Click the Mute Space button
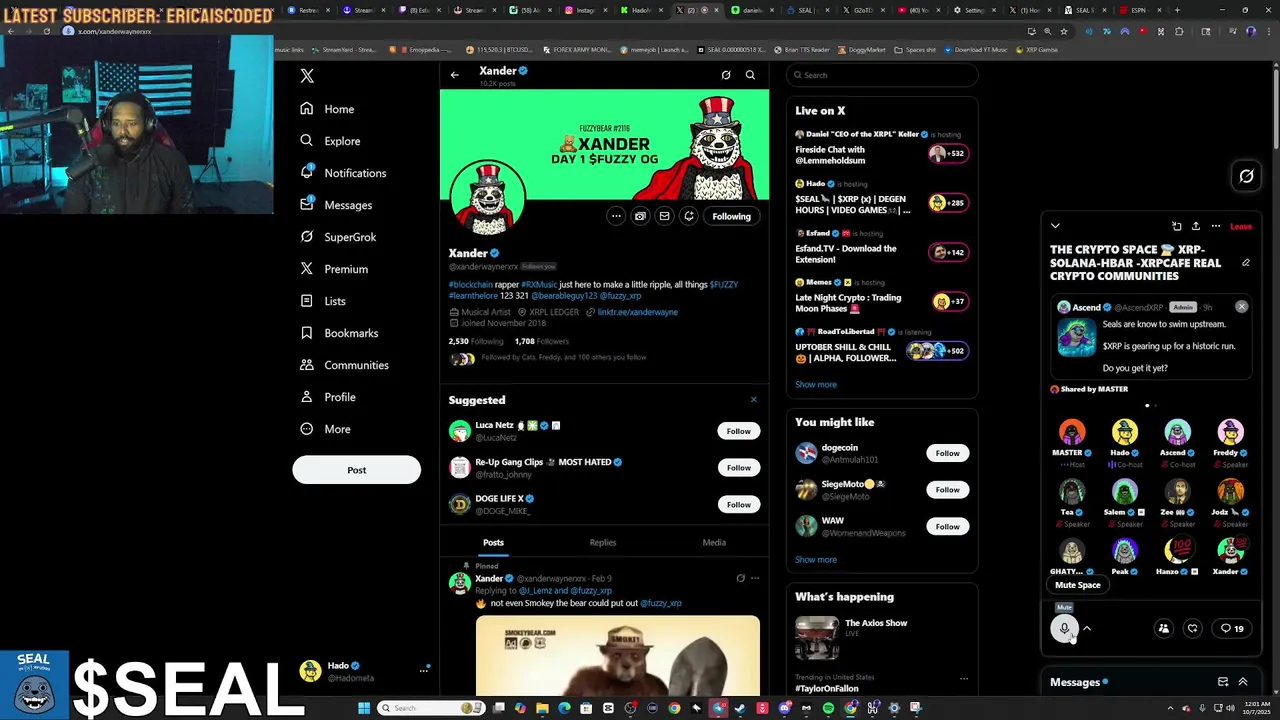The height and width of the screenshot is (720, 1280). (x=1078, y=585)
